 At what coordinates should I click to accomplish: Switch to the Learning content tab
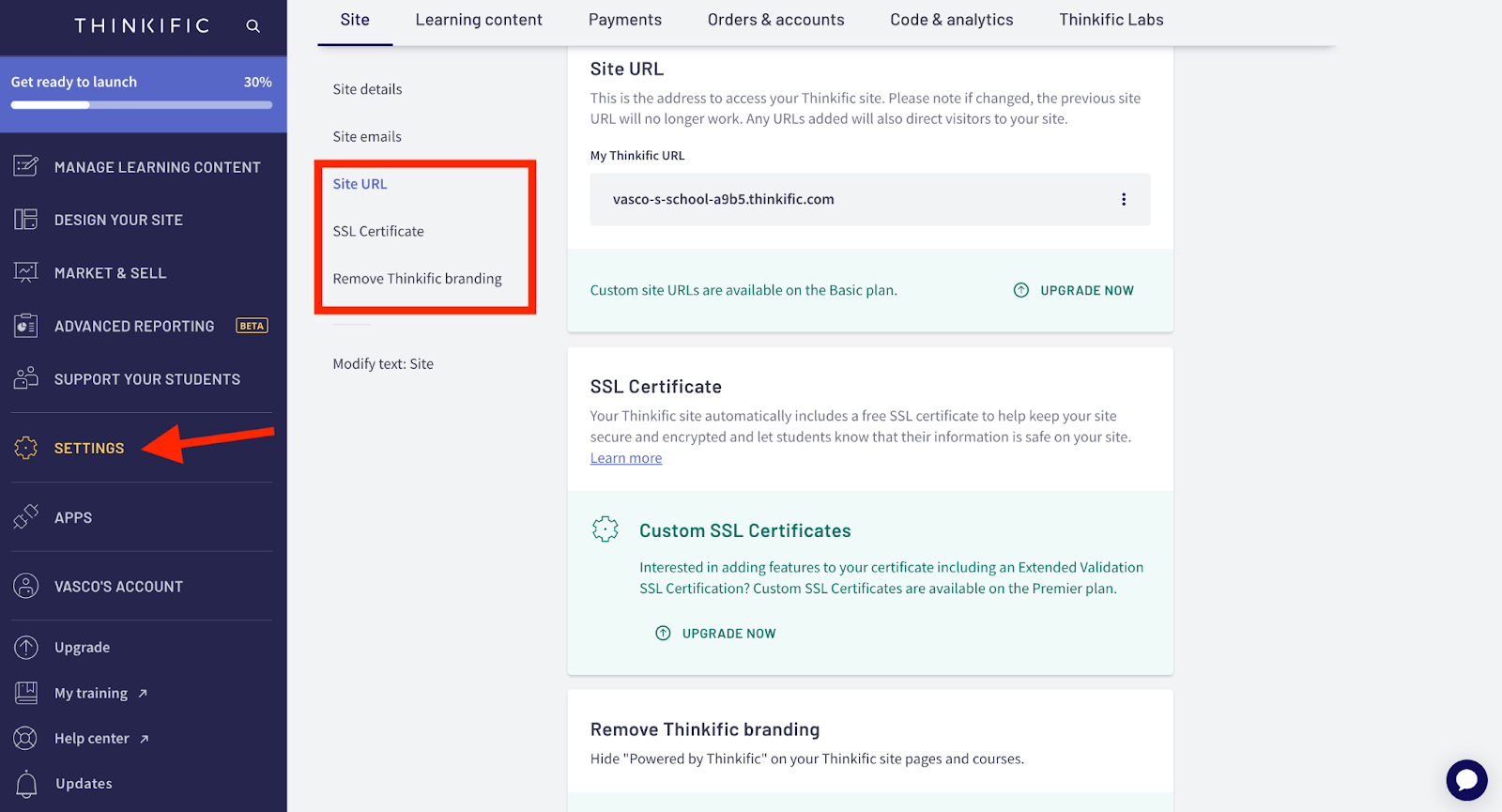479,20
